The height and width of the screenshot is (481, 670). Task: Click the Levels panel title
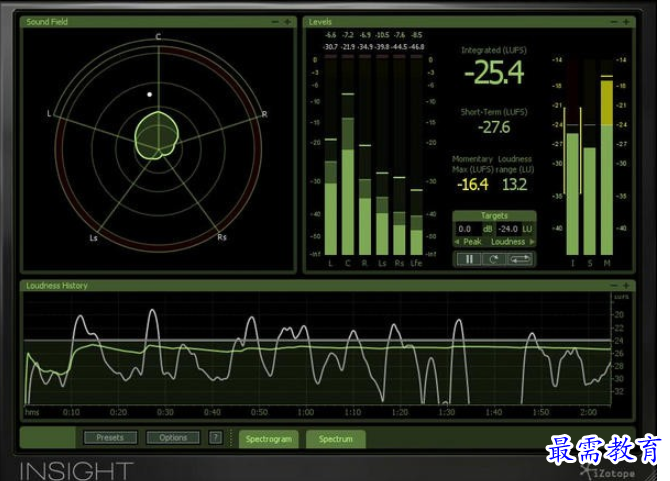(x=320, y=22)
